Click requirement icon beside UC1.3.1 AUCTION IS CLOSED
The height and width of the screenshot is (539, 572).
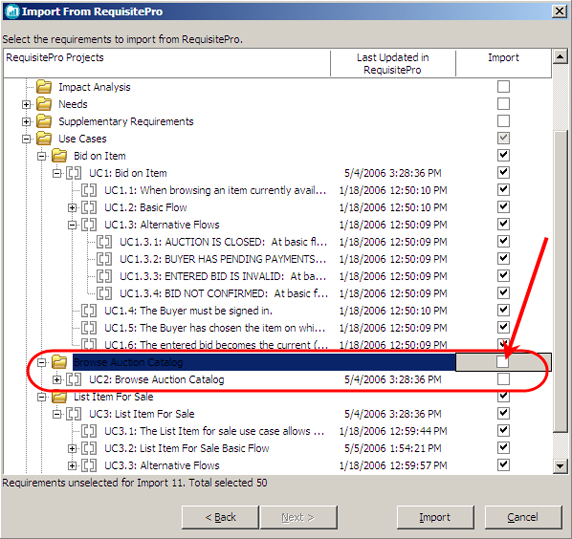pyautogui.click(x=104, y=242)
